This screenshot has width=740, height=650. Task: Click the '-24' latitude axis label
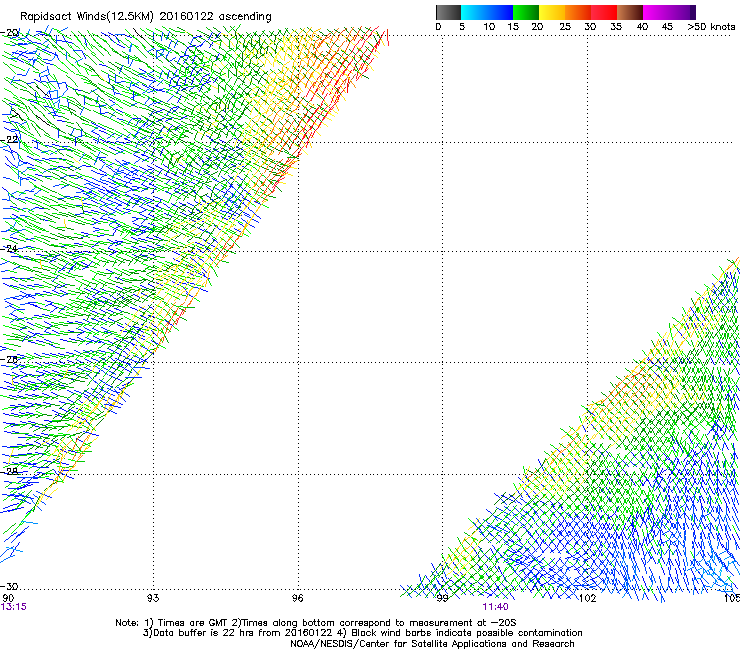[x=10, y=249]
